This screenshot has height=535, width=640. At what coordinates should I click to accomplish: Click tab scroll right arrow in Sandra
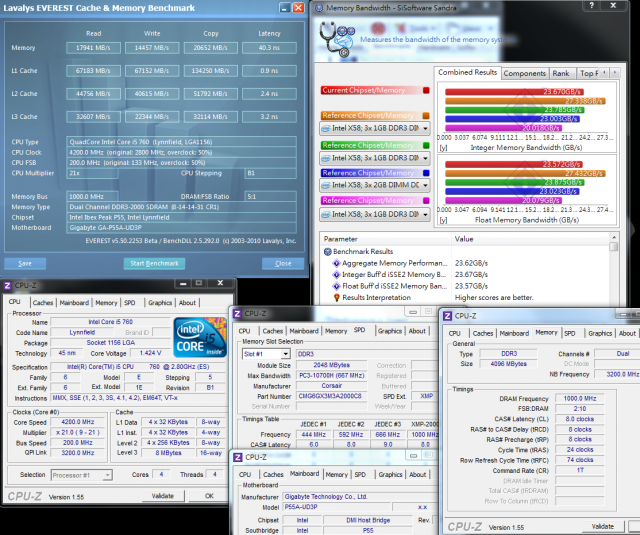[615, 73]
